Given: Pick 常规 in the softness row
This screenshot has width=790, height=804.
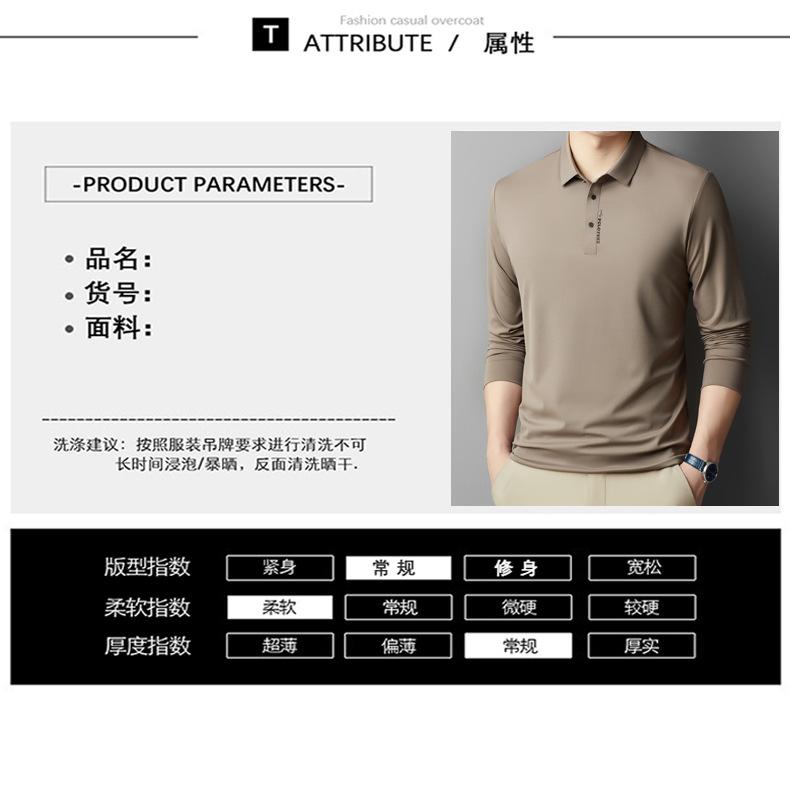Looking at the screenshot, I should (398, 607).
